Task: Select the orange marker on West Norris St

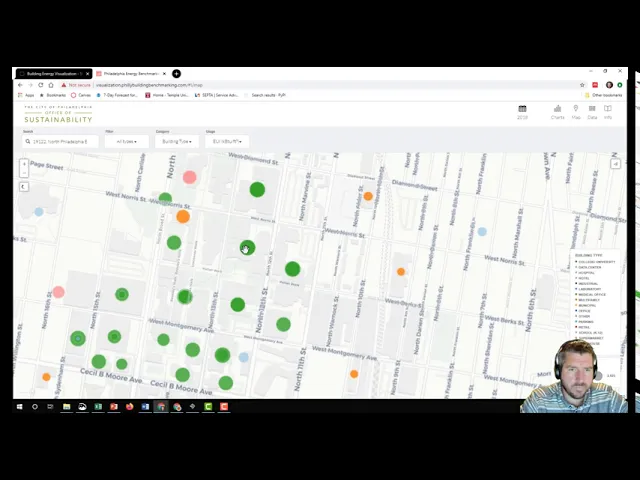Action: coord(183,216)
